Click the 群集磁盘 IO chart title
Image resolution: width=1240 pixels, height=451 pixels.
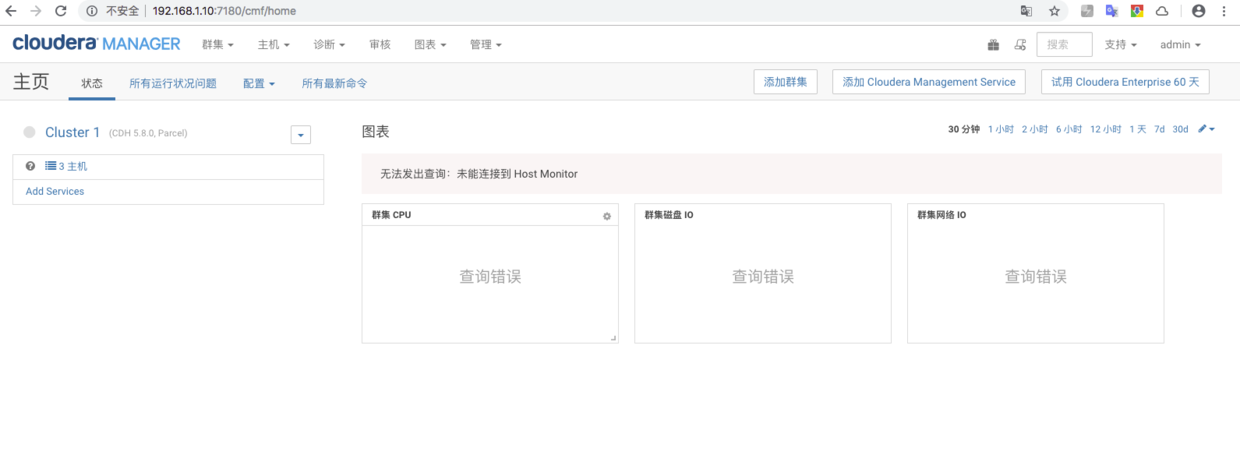pos(669,215)
